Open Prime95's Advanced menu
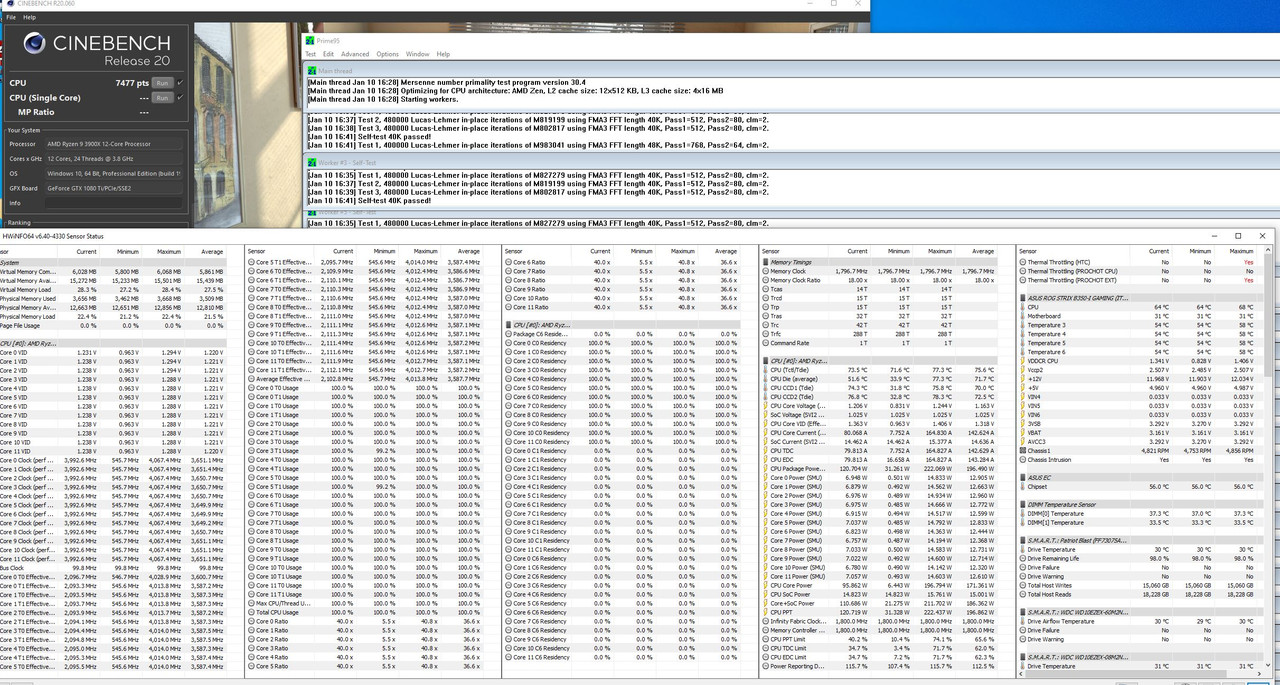This screenshot has width=1280, height=685. pos(355,54)
